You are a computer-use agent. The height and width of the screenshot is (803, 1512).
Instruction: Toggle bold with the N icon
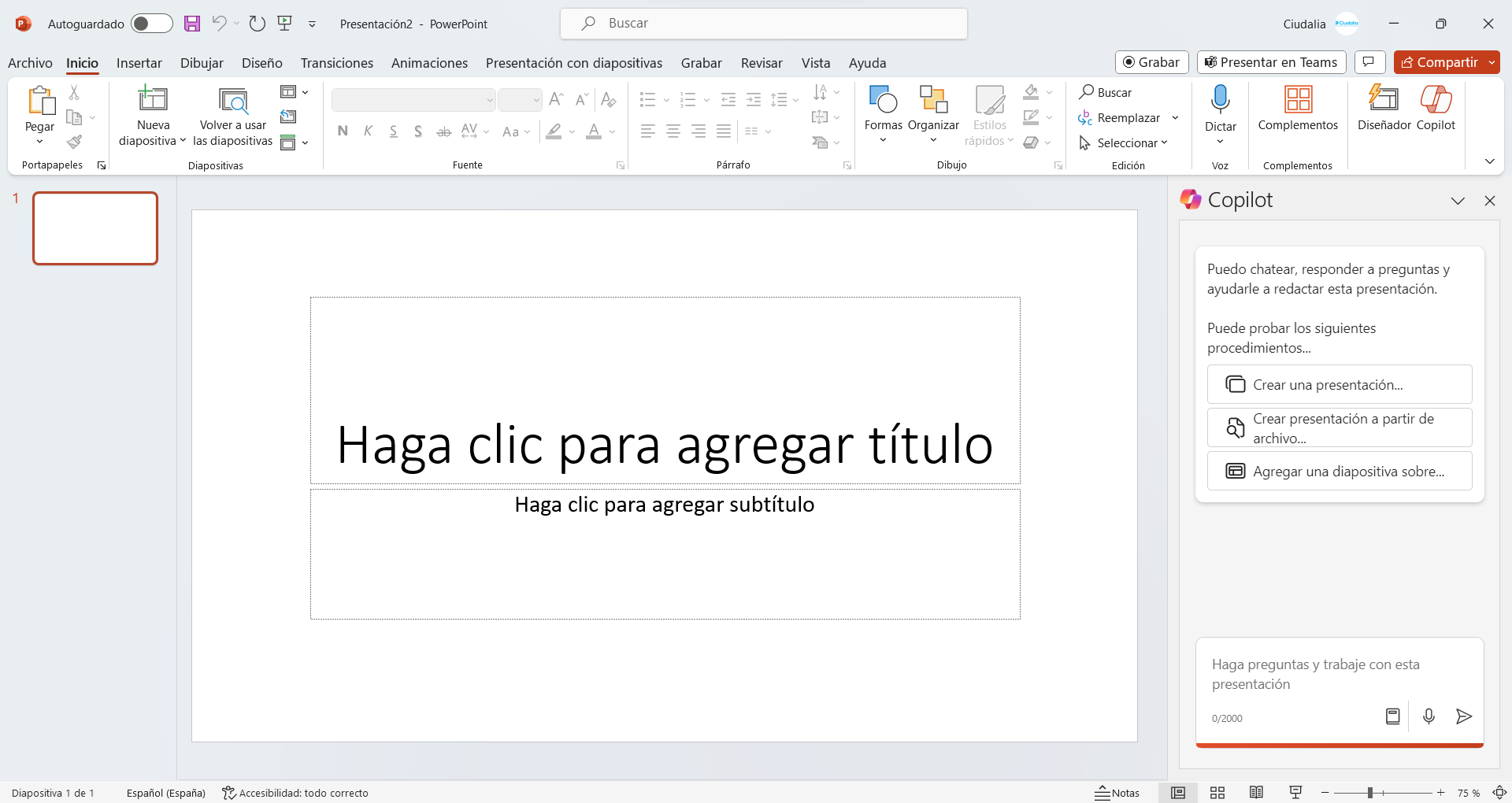point(342,131)
